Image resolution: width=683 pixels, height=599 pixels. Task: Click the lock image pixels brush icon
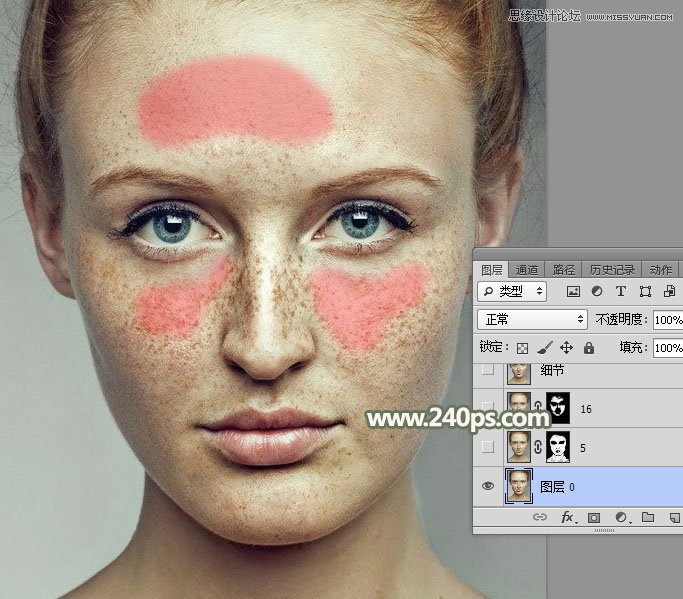[x=544, y=348]
